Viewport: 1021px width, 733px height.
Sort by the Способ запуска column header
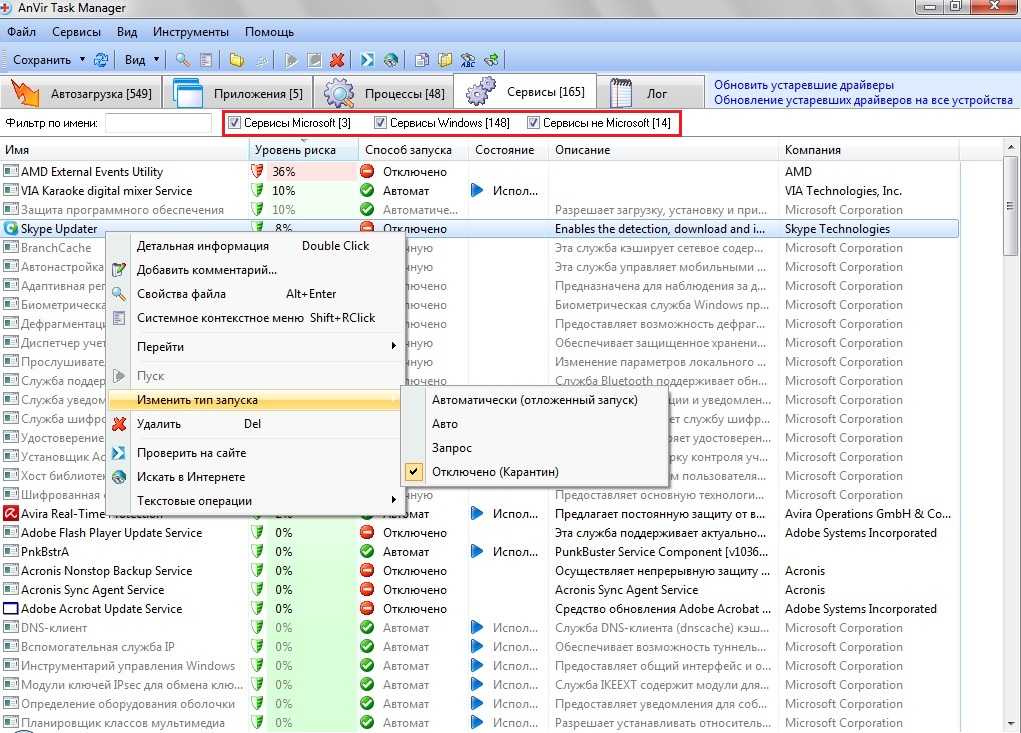click(413, 150)
